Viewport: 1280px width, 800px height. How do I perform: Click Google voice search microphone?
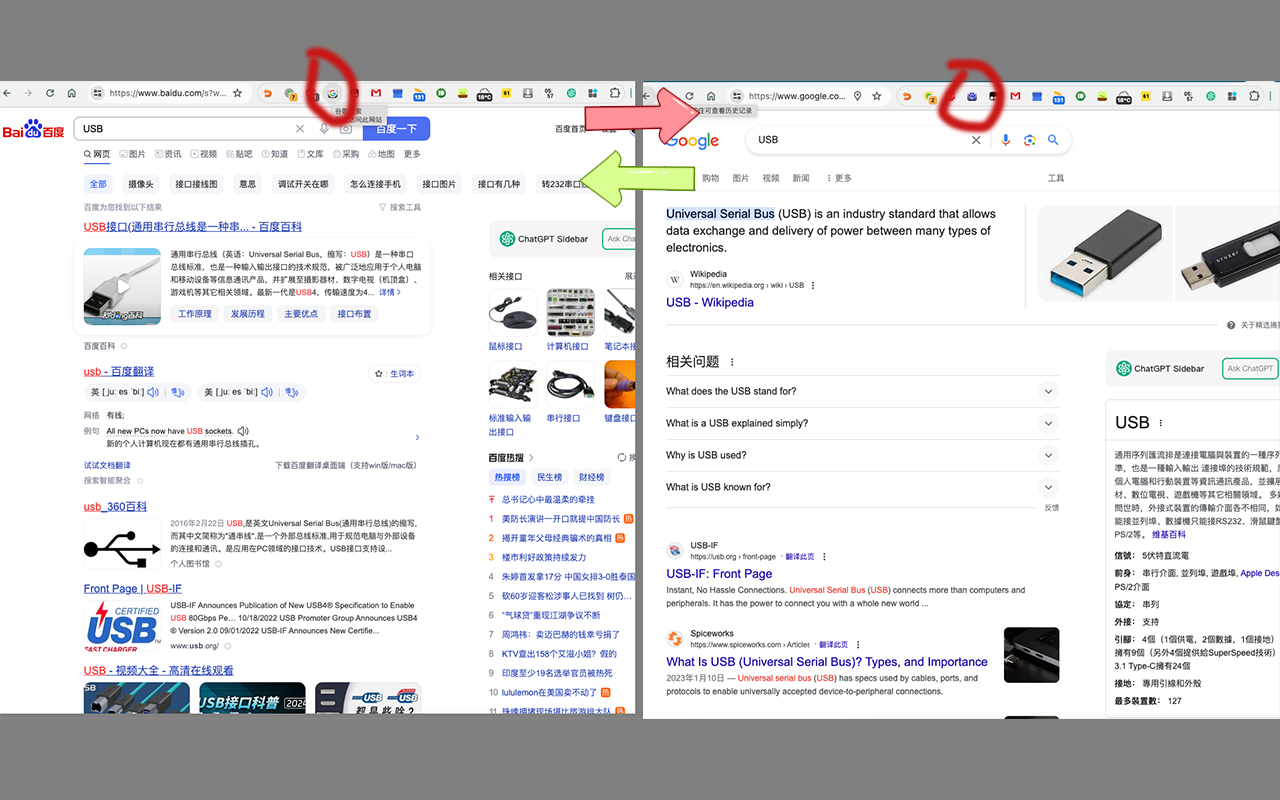click(x=1006, y=140)
